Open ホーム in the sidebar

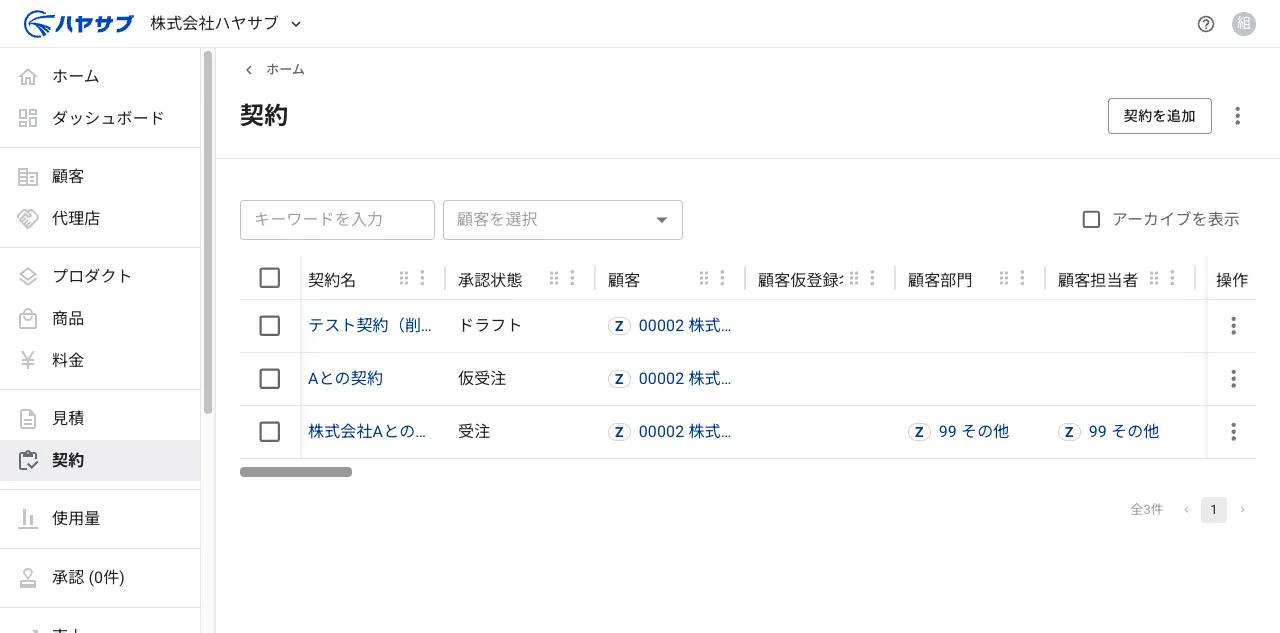[x=100, y=76]
